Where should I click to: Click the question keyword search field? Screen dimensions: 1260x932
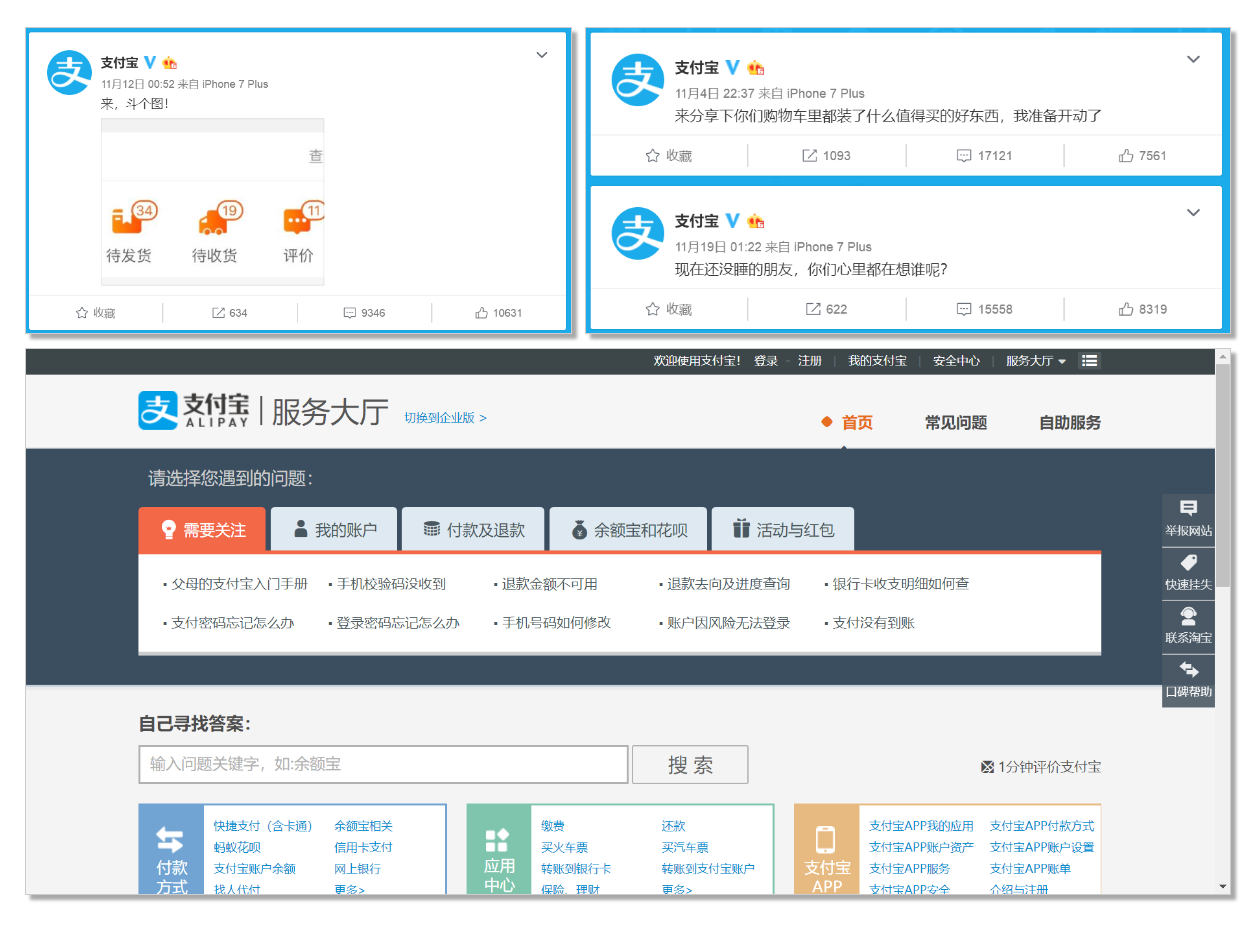[384, 765]
